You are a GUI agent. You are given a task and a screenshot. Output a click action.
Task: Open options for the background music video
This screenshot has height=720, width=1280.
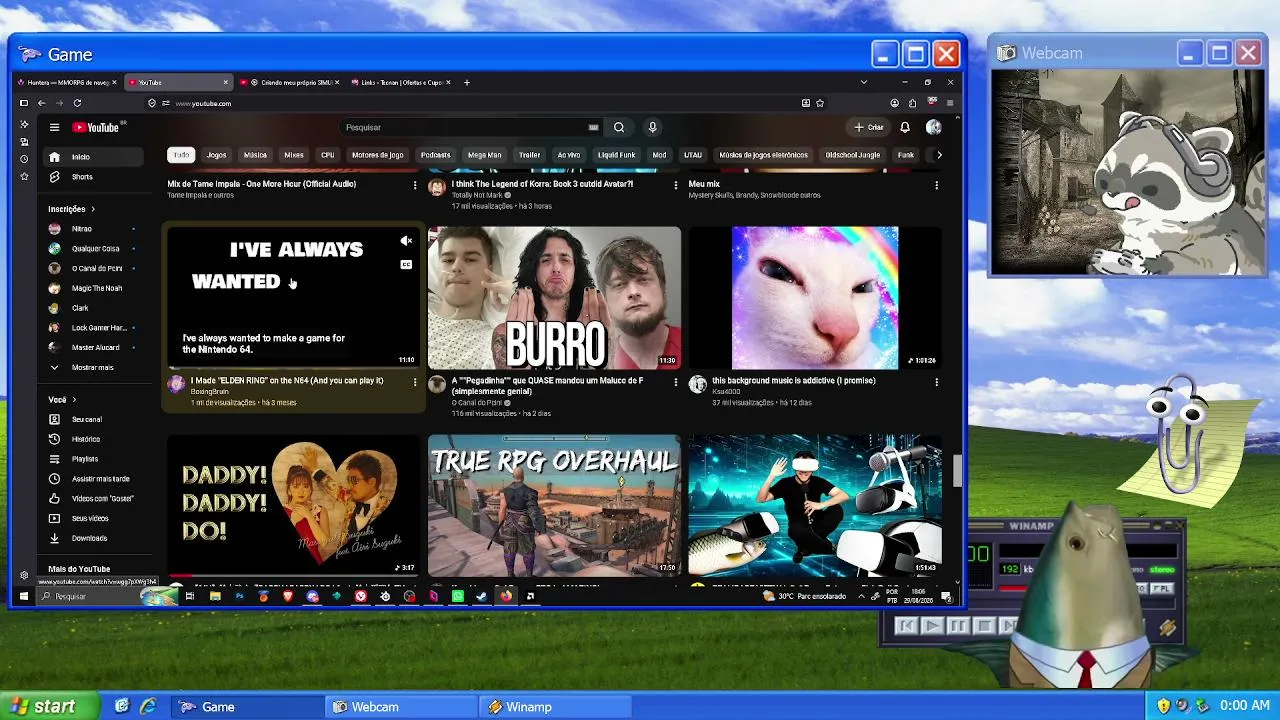coord(937,382)
